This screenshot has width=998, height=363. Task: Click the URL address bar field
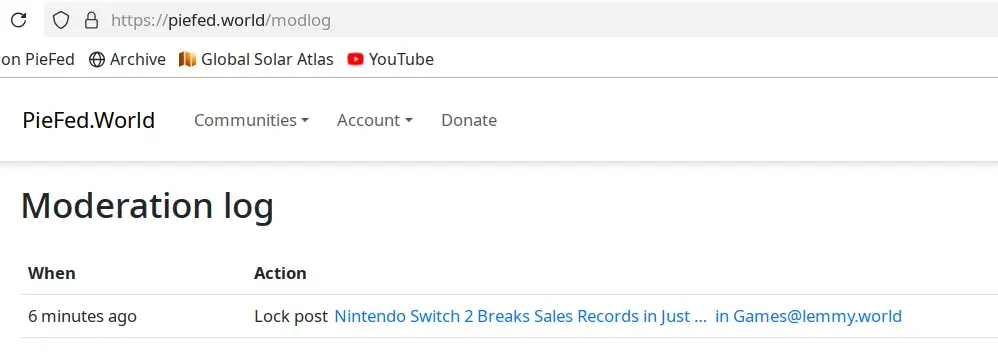521,20
